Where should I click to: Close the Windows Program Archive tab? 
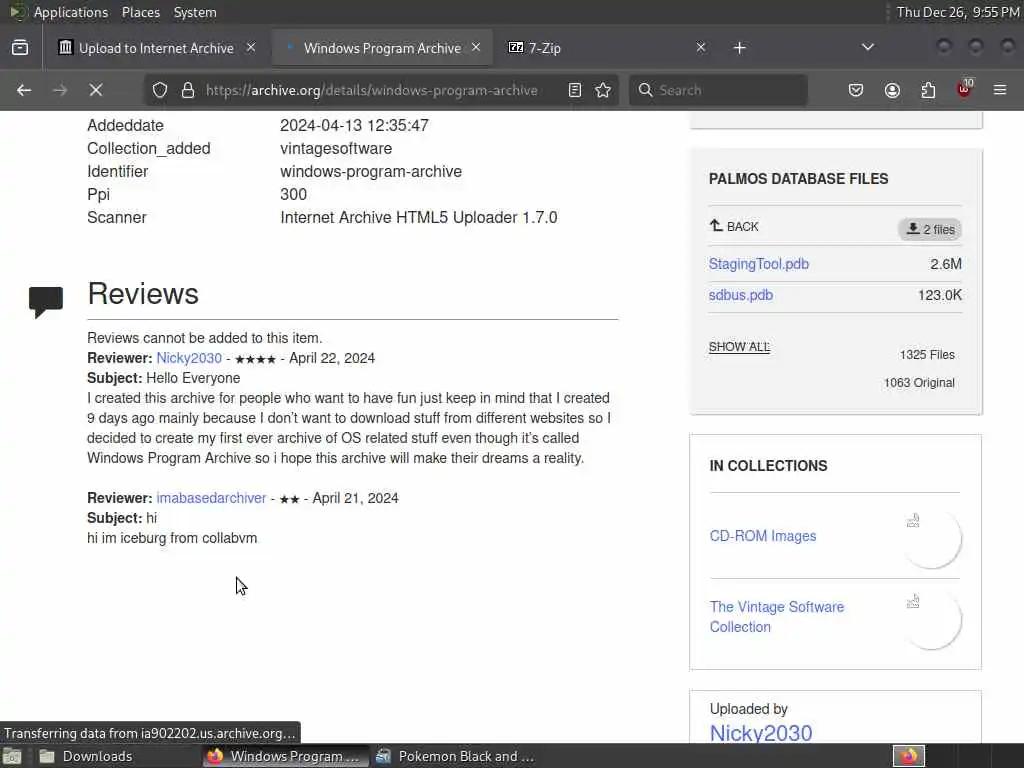(476, 47)
